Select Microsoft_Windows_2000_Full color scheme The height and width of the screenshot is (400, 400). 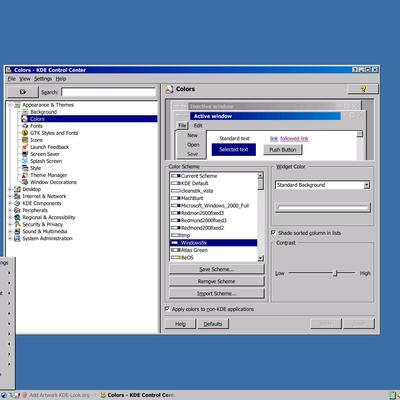coord(213,205)
